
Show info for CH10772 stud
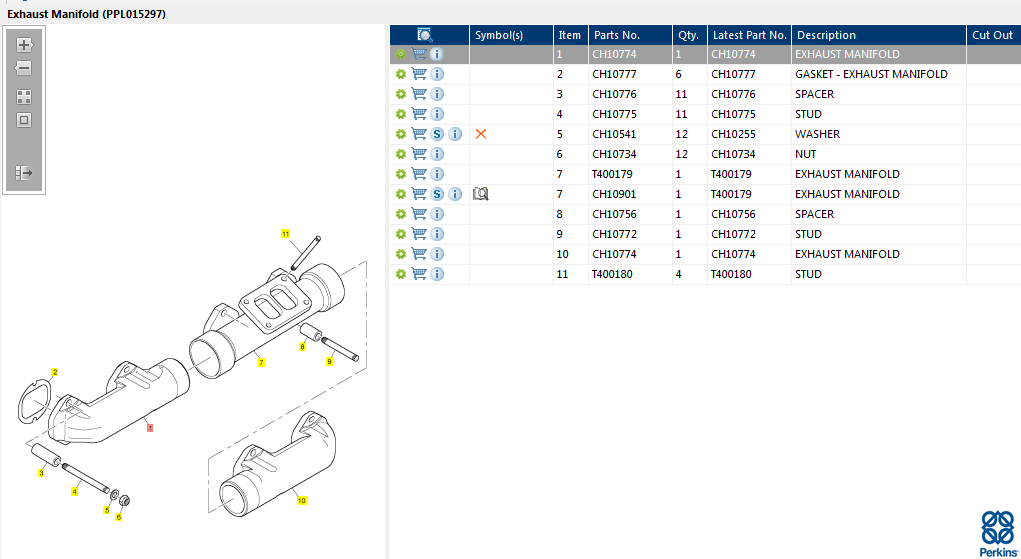pyautogui.click(x=438, y=234)
